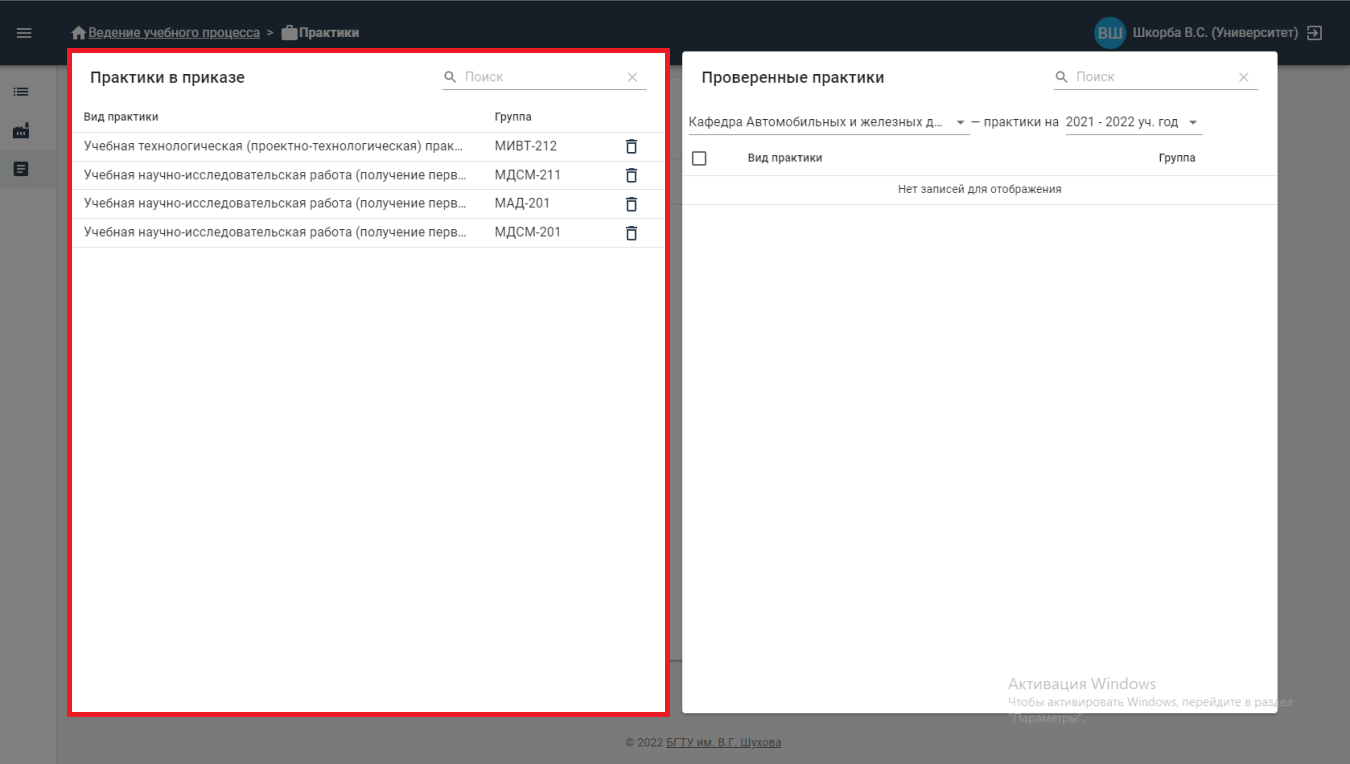This screenshot has width=1350, height=764.
Task: Click Нет записей для отображения message
Action: pyautogui.click(x=980, y=189)
